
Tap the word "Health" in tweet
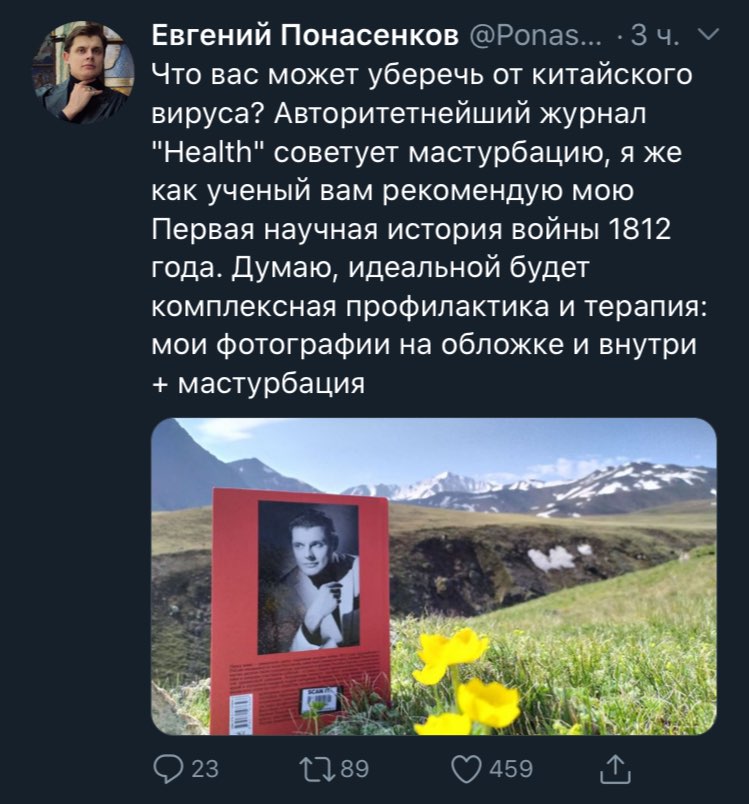(211, 152)
